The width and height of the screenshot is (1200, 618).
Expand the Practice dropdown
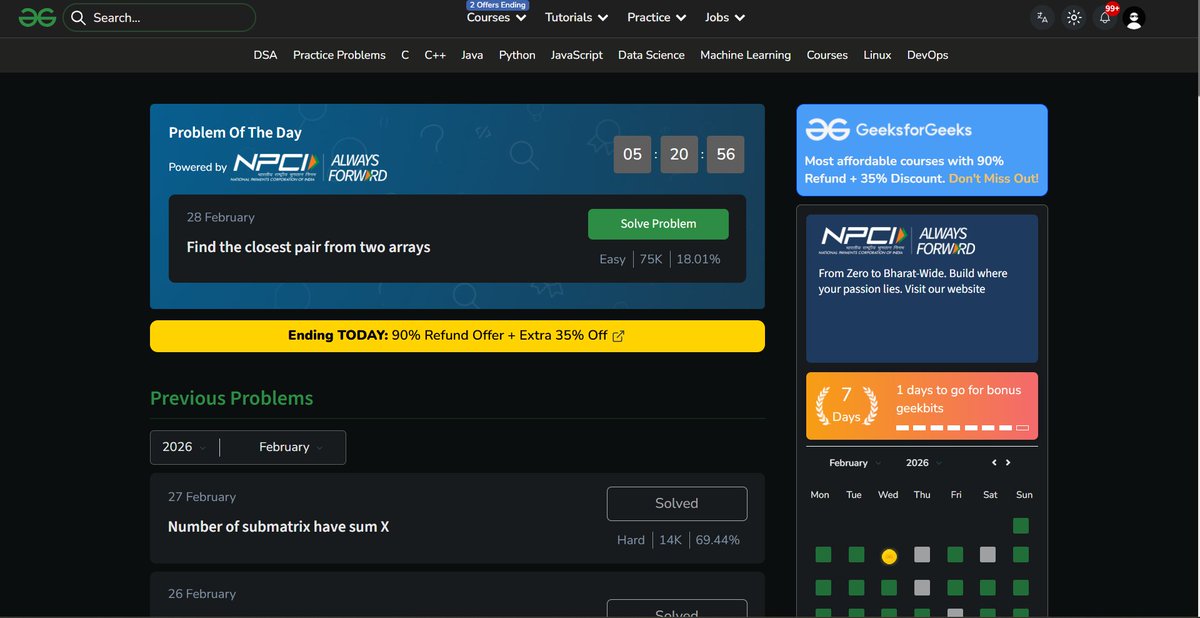[x=656, y=17]
